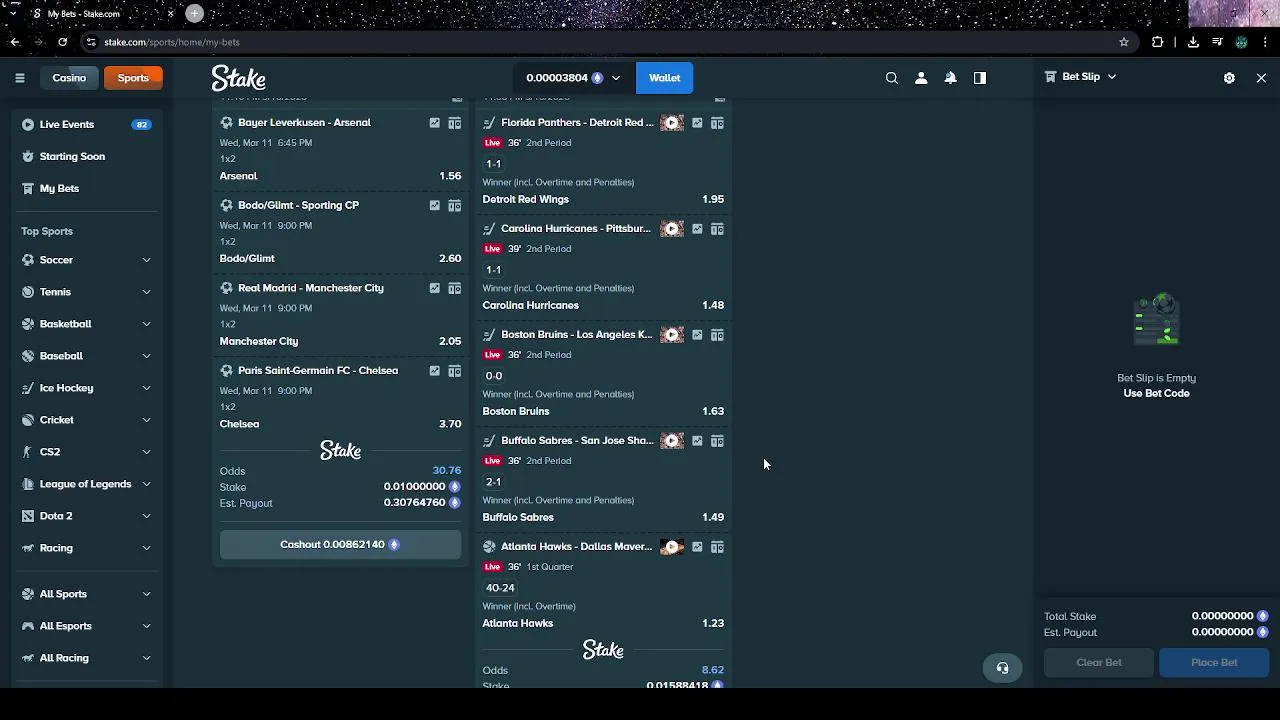Click Use Bet Code link

click(1156, 393)
